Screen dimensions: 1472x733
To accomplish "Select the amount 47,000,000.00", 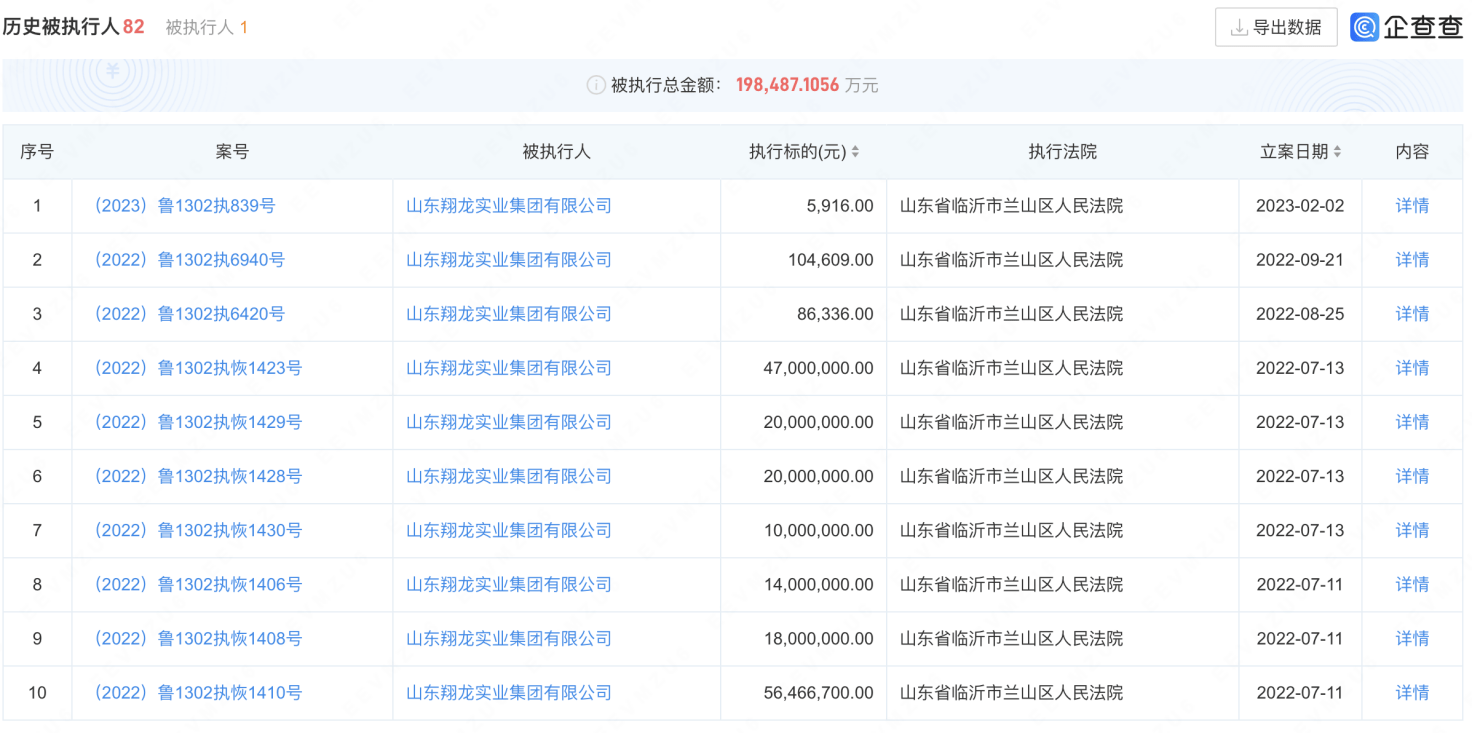I will pyautogui.click(x=818, y=368).
